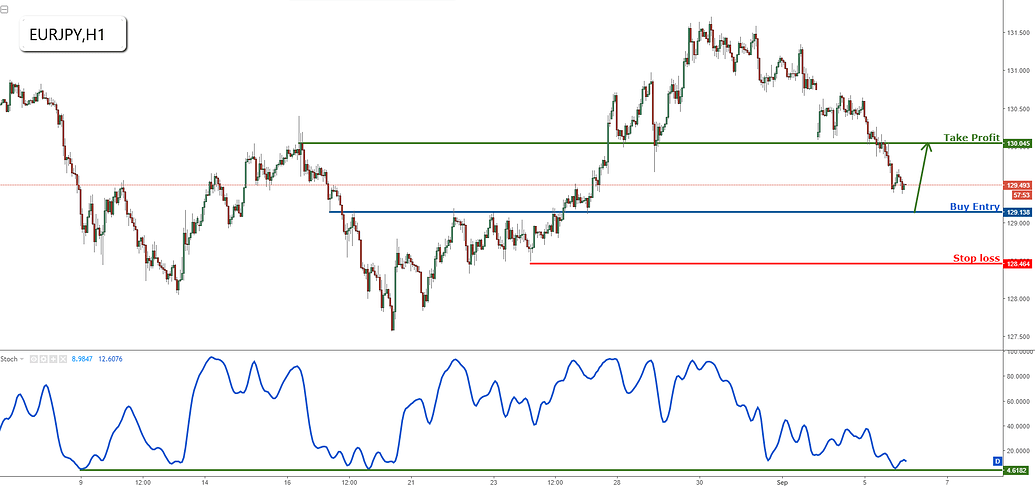The image size is (1035, 486).
Task: Click the 4.6182 stochastic level tag
Action: 1017,470
